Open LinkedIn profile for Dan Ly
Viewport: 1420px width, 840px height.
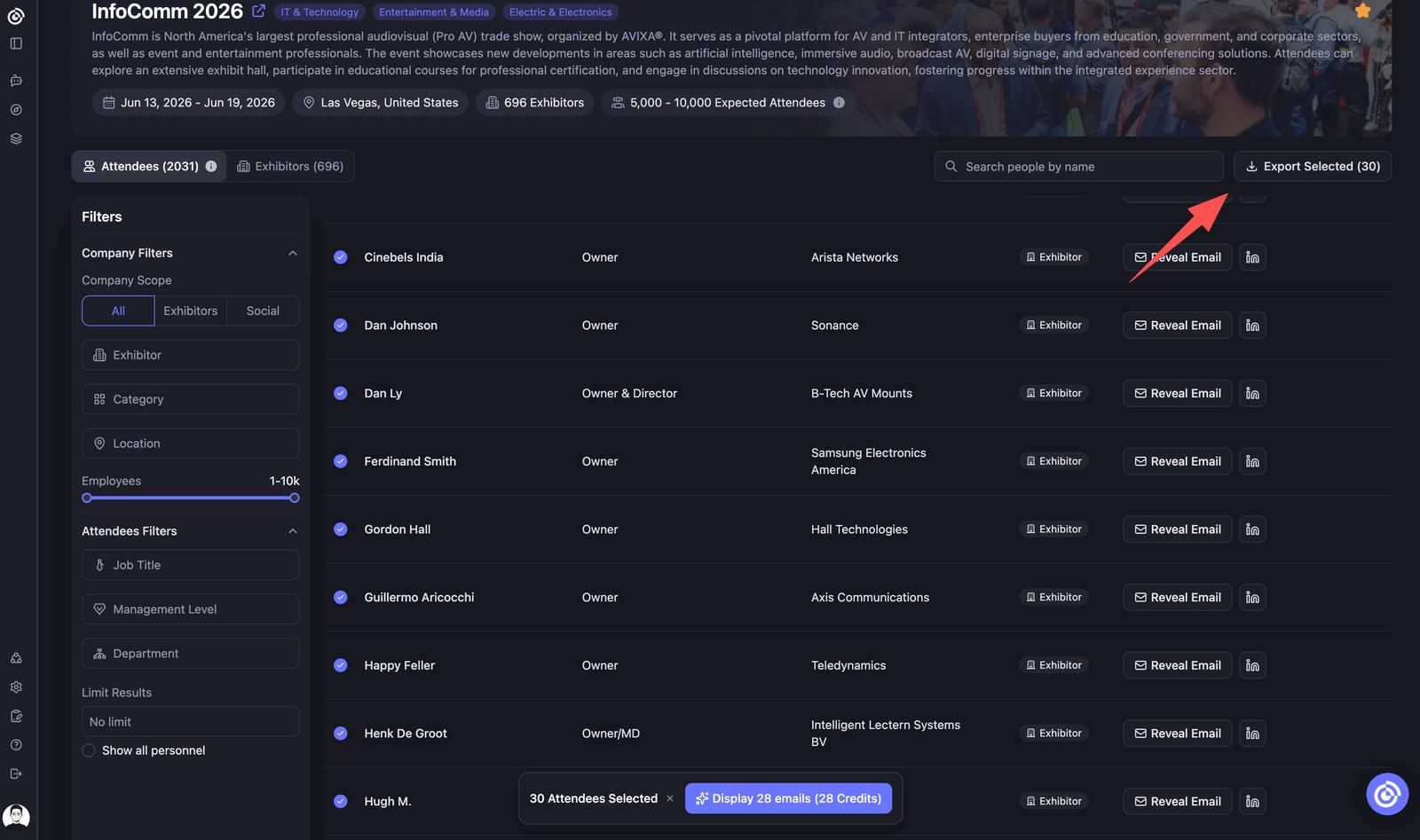(1252, 393)
